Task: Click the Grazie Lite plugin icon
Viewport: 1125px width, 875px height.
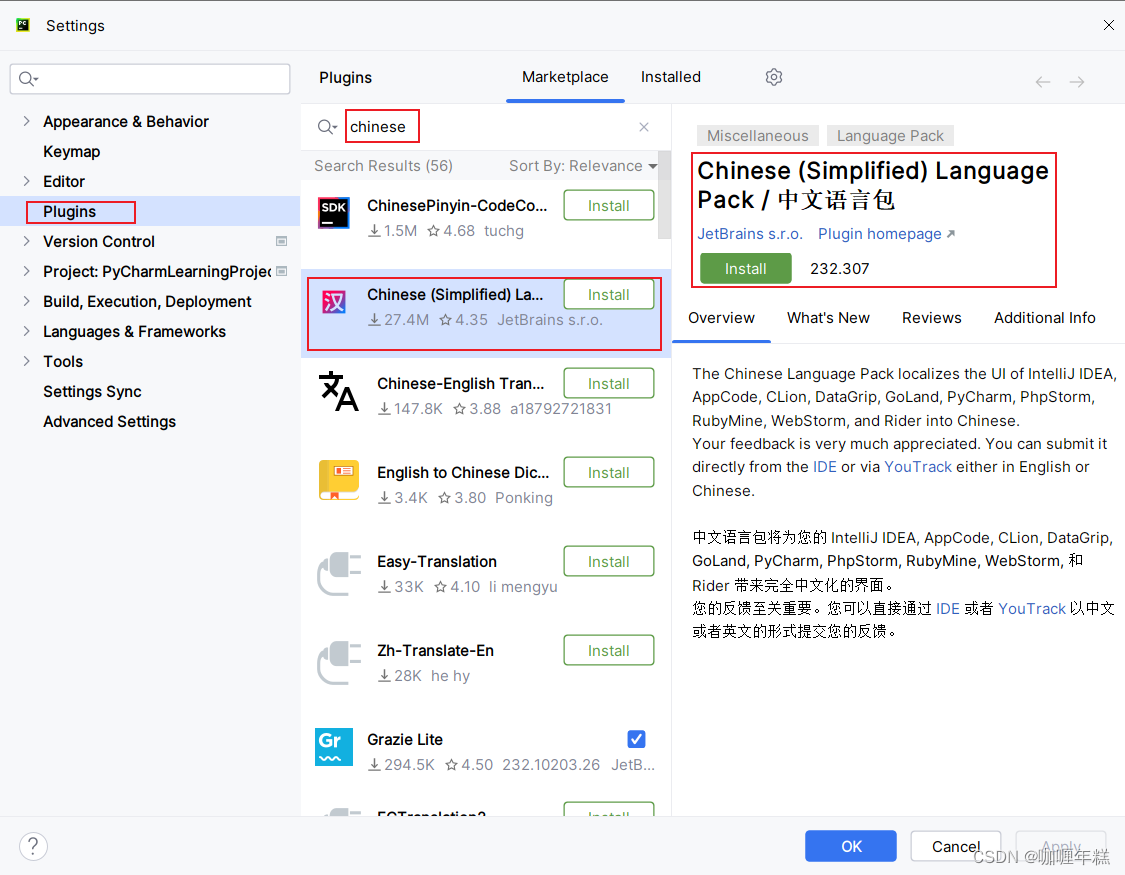Action: (334, 747)
